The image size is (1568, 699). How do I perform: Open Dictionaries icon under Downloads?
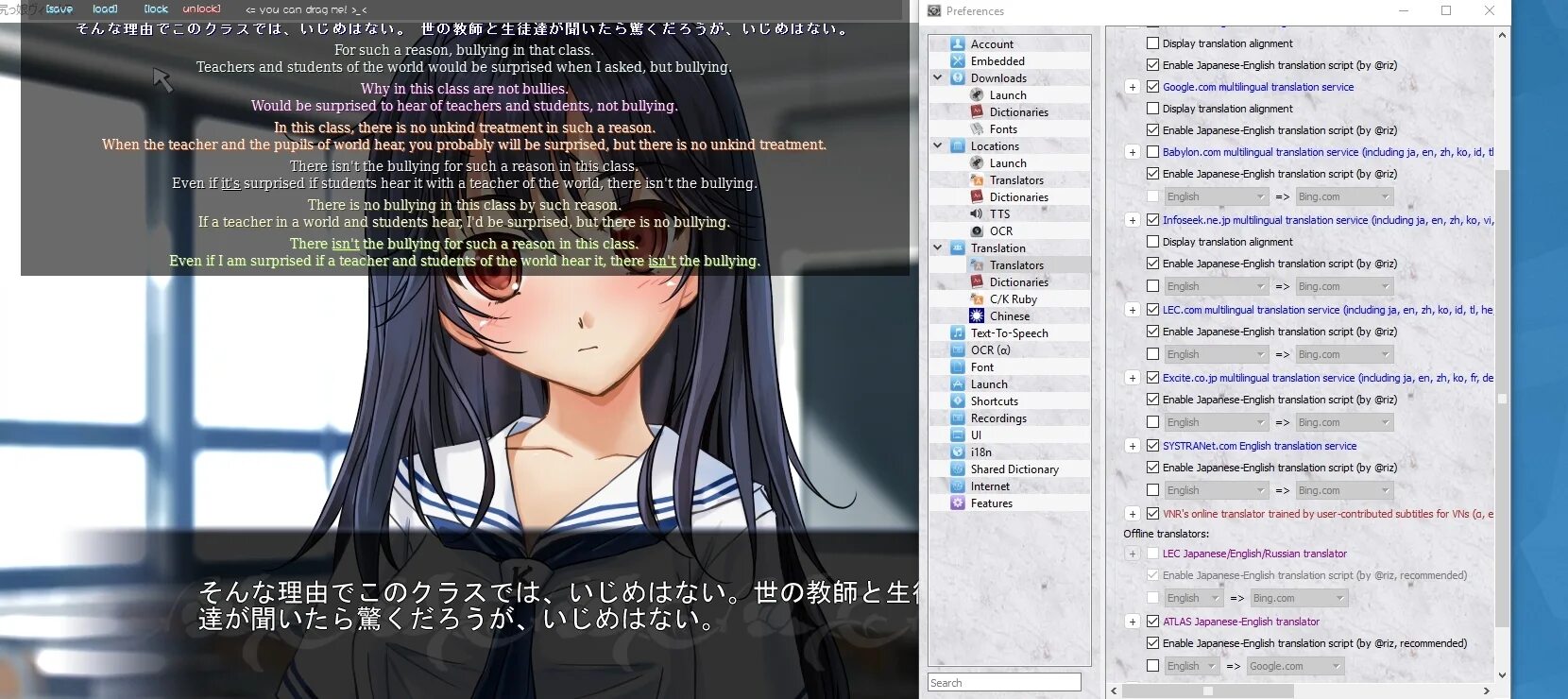(977, 112)
